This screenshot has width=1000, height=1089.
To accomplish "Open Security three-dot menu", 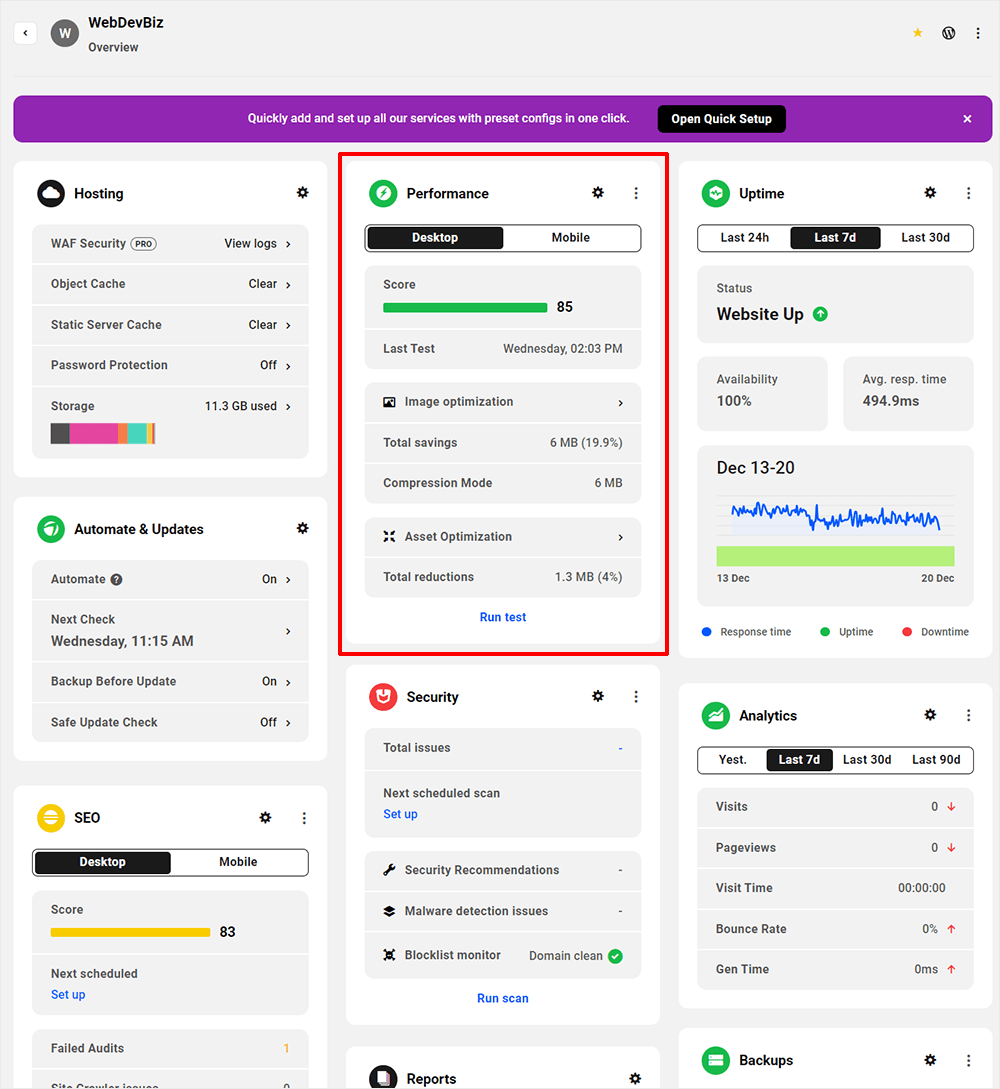I will click(x=635, y=697).
